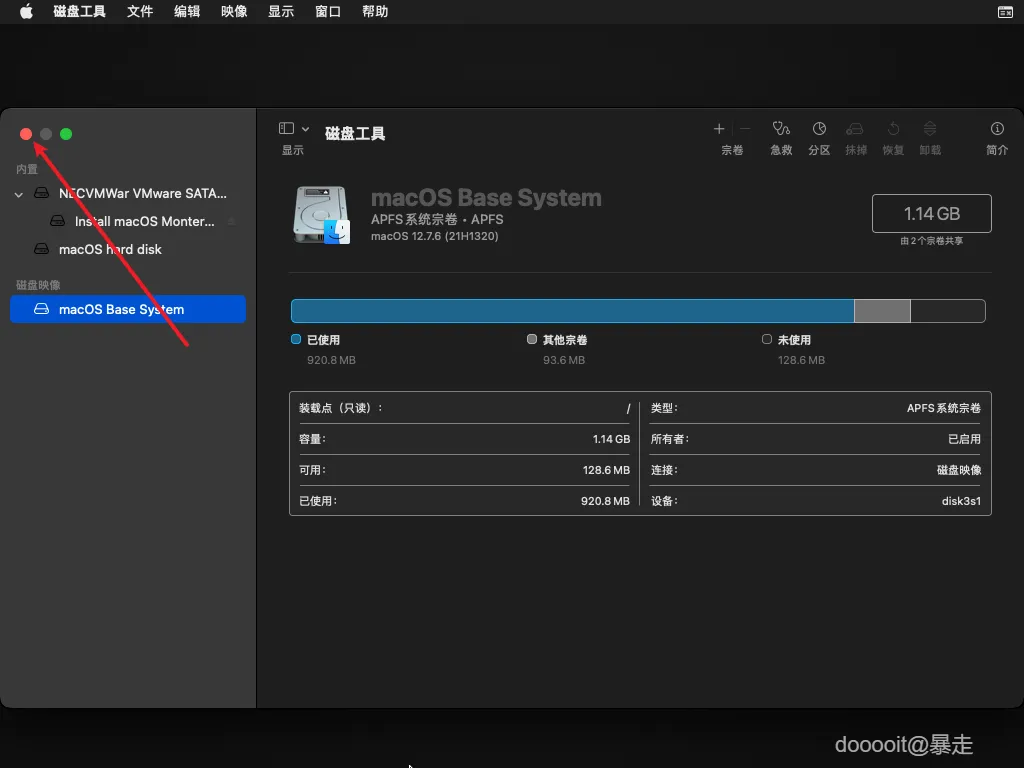Click the 未使用 legend swatch
The width and height of the screenshot is (1024, 768).
(x=767, y=339)
